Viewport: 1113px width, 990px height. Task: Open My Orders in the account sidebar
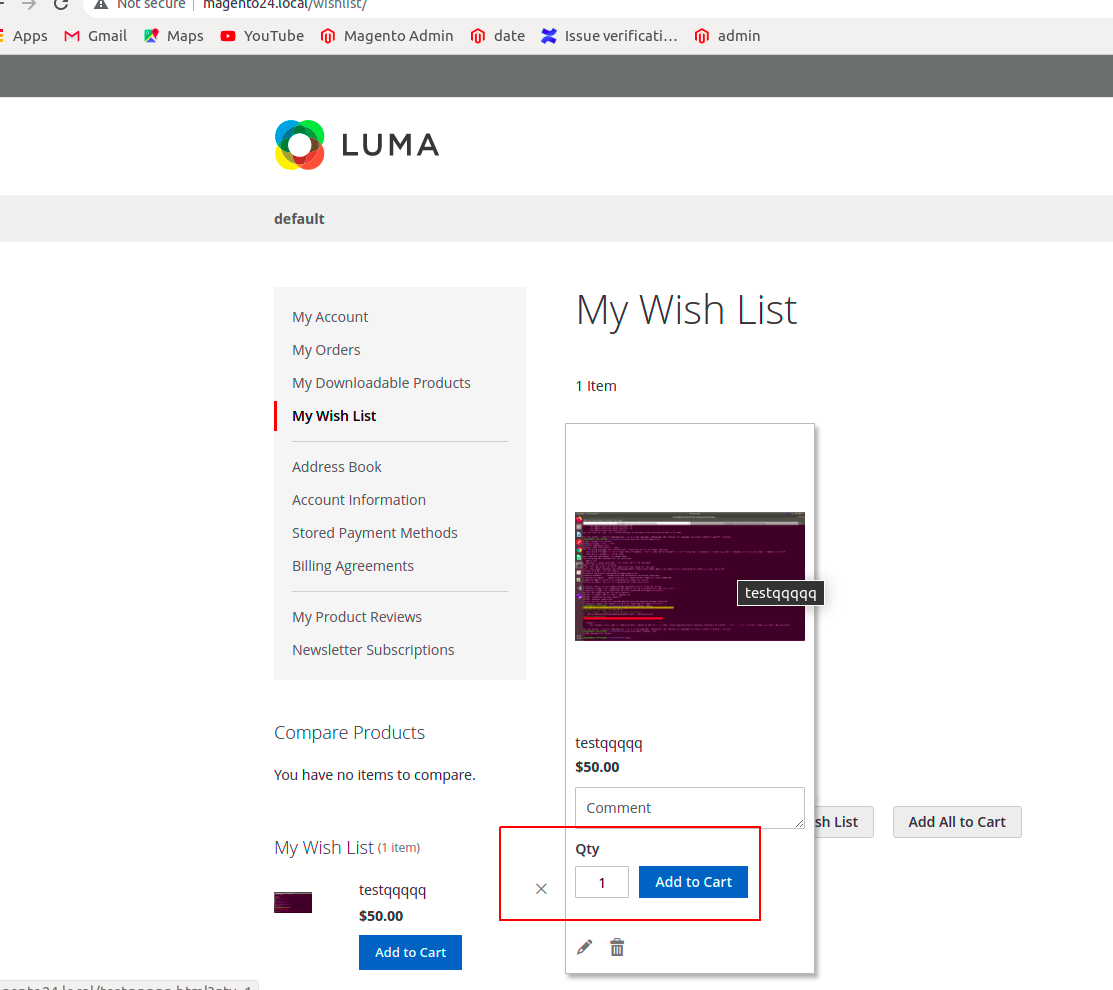coord(326,349)
